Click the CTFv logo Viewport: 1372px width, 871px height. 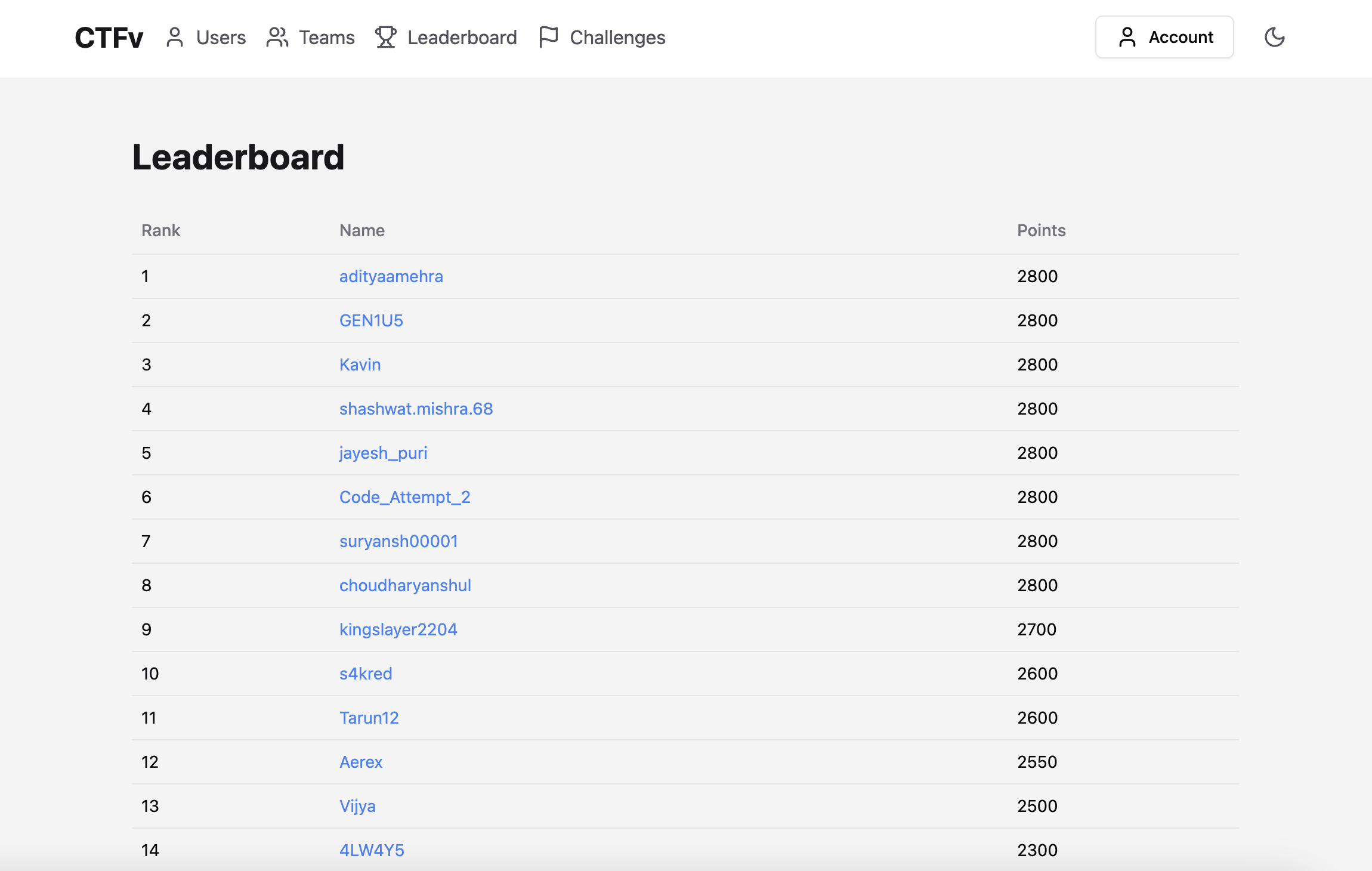[x=108, y=37]
